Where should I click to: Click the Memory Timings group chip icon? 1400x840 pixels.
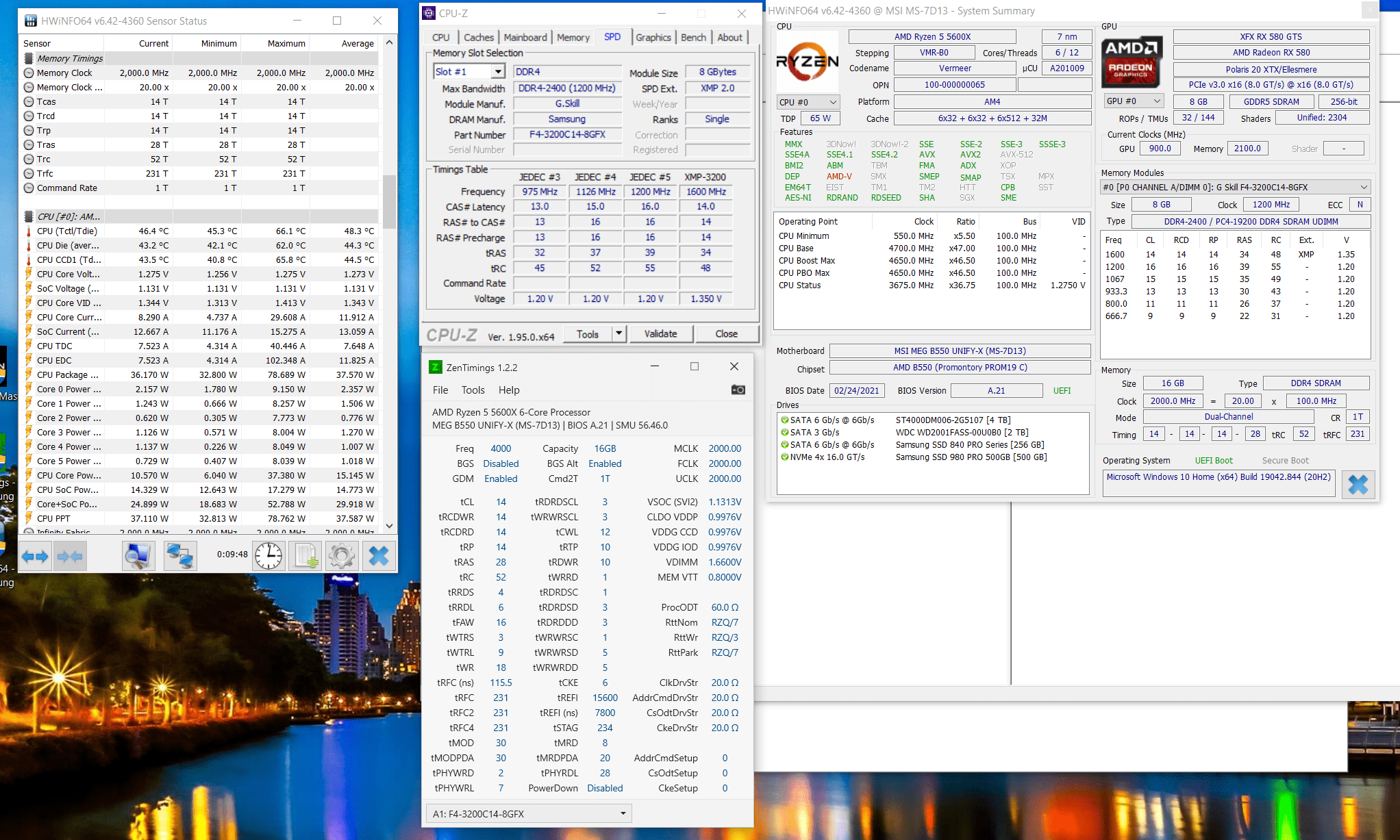click(x=29, y=58)
